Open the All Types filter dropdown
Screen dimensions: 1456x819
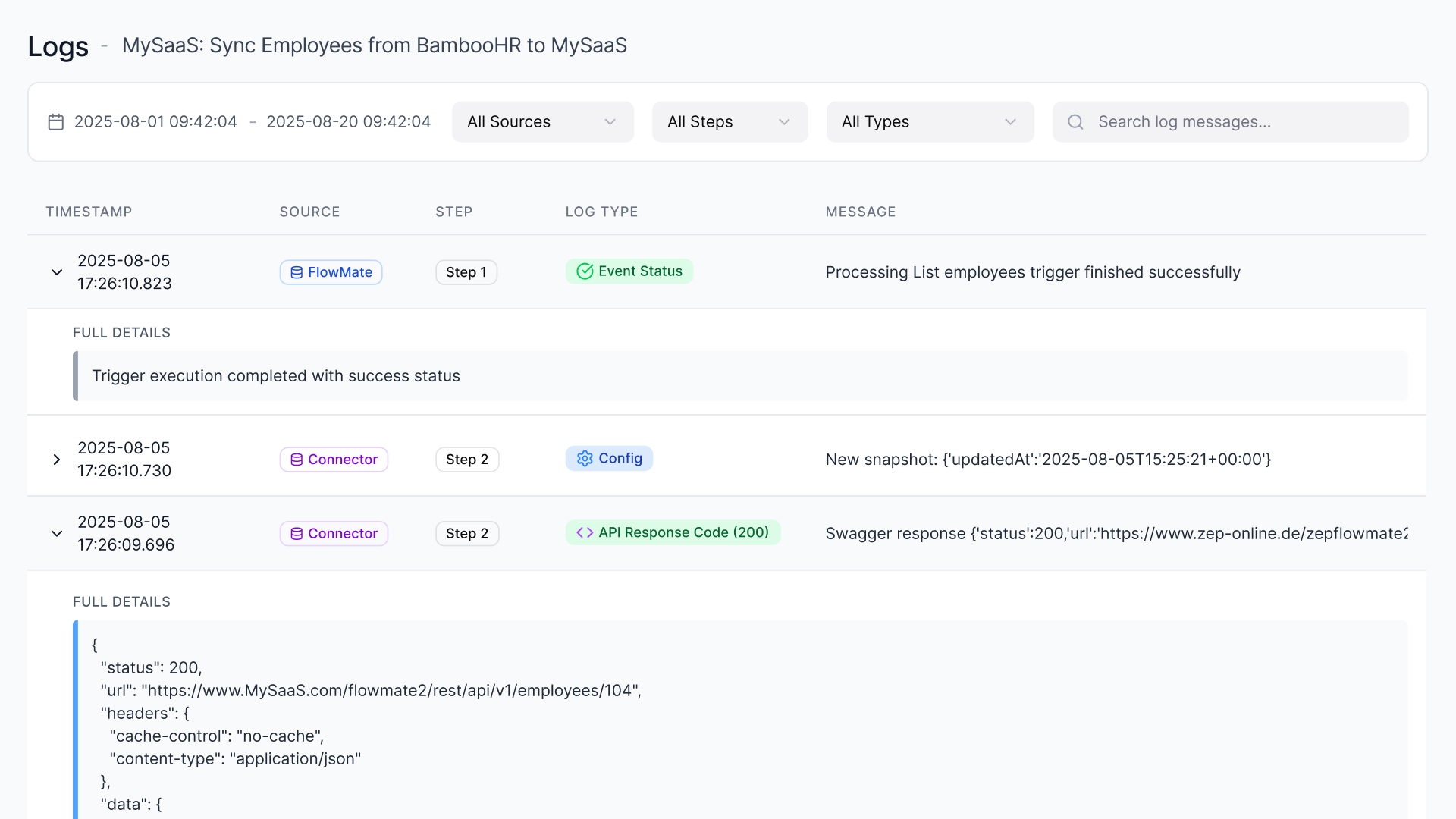click(929, 122)
